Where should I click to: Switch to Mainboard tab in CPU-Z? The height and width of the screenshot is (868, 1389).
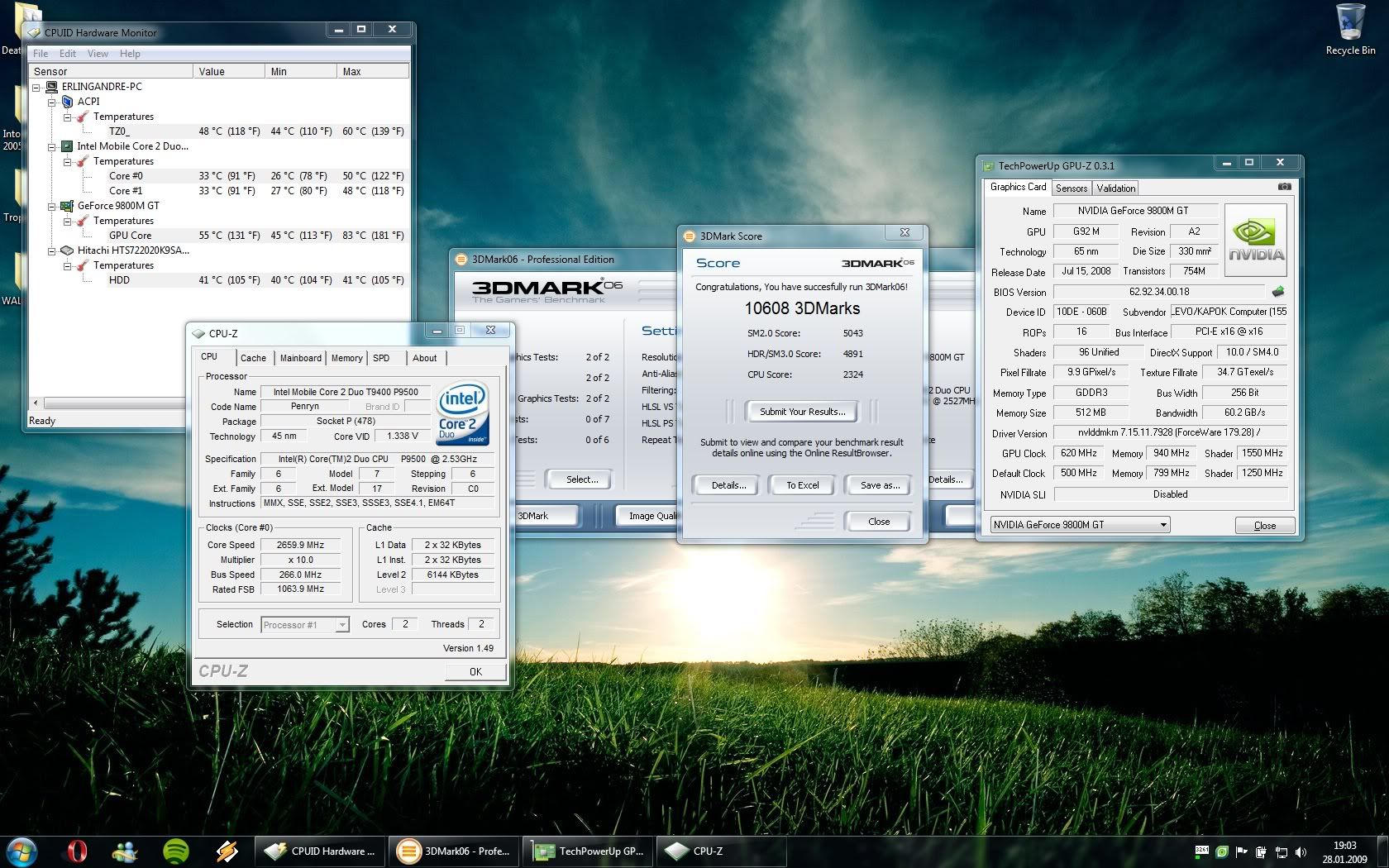click(x=300, y=358)
